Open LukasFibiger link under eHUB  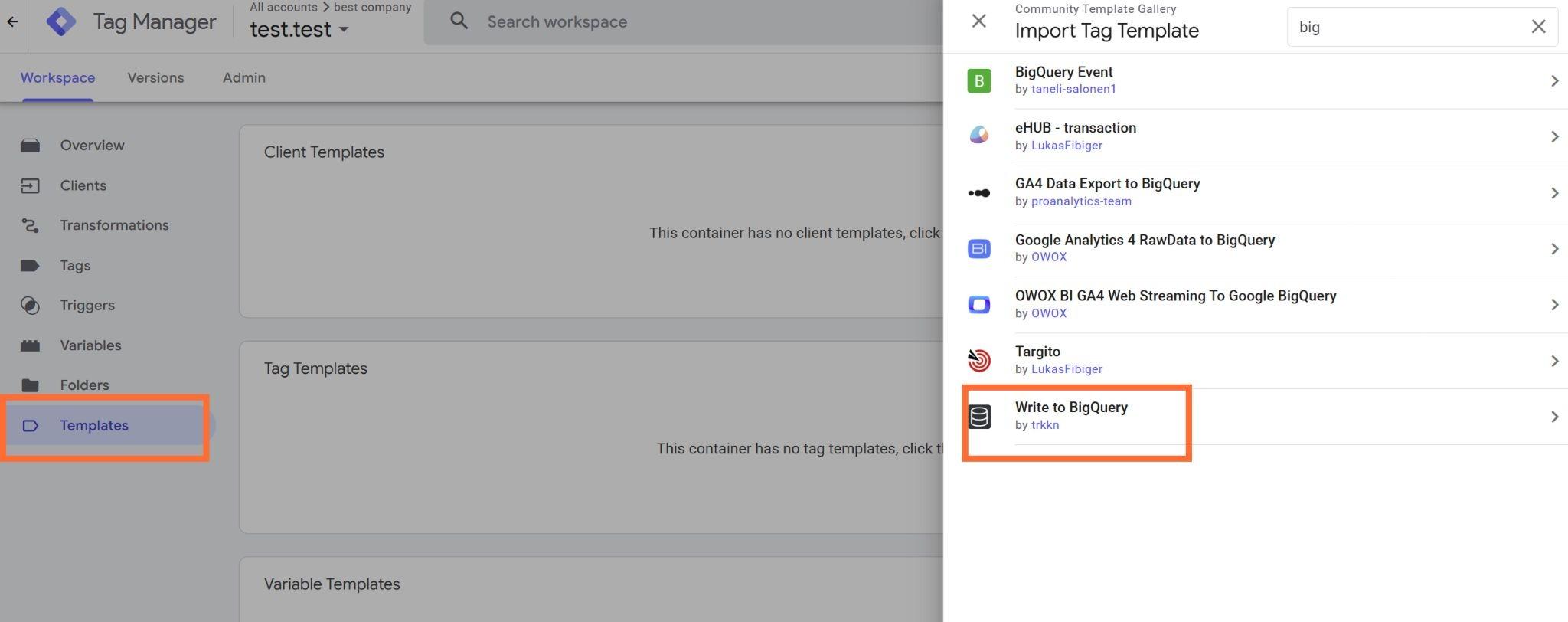point(1067,146)
